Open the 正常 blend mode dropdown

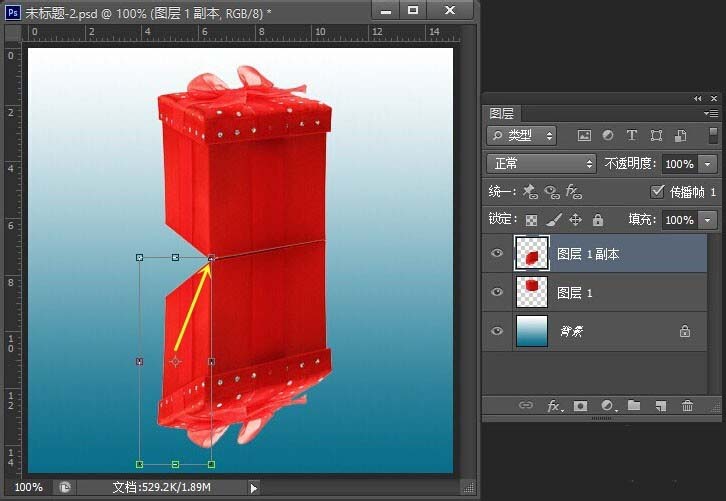(x=541, y=163)
